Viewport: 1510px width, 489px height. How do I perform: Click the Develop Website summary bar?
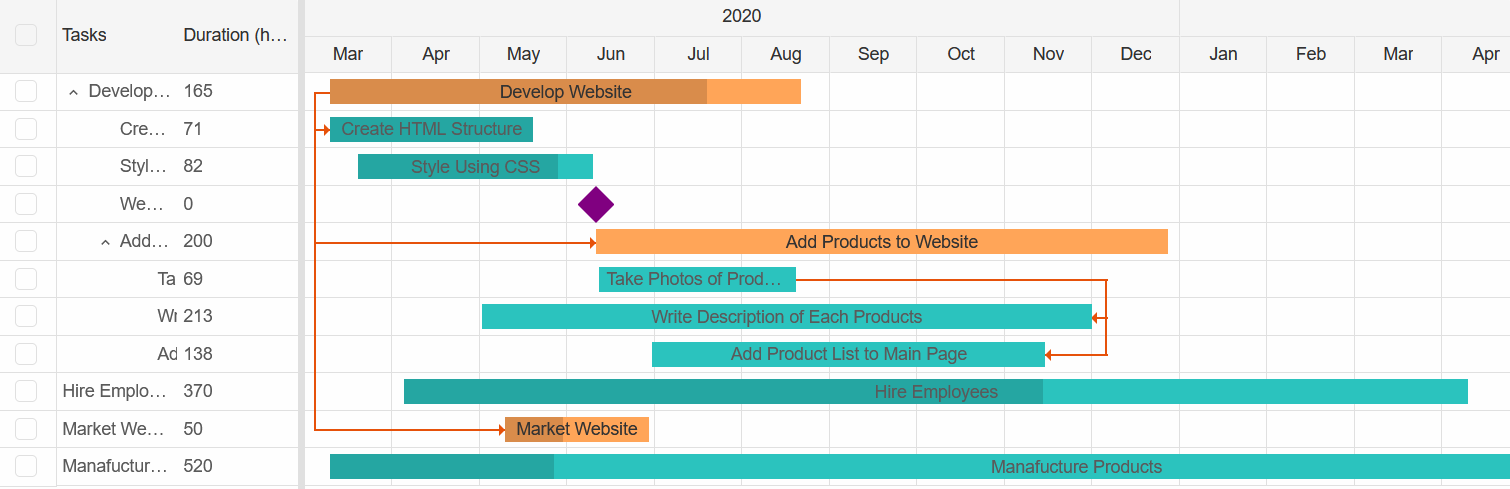pos(565,92)
